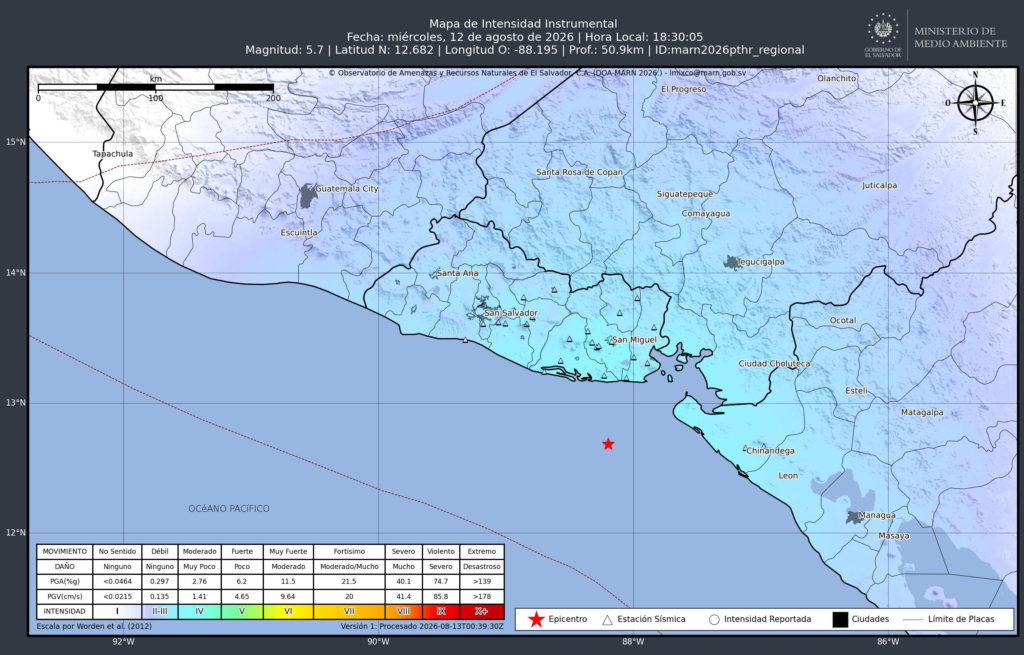
Task: Click the black Ciudades legend square
Action: coord(840,620)
